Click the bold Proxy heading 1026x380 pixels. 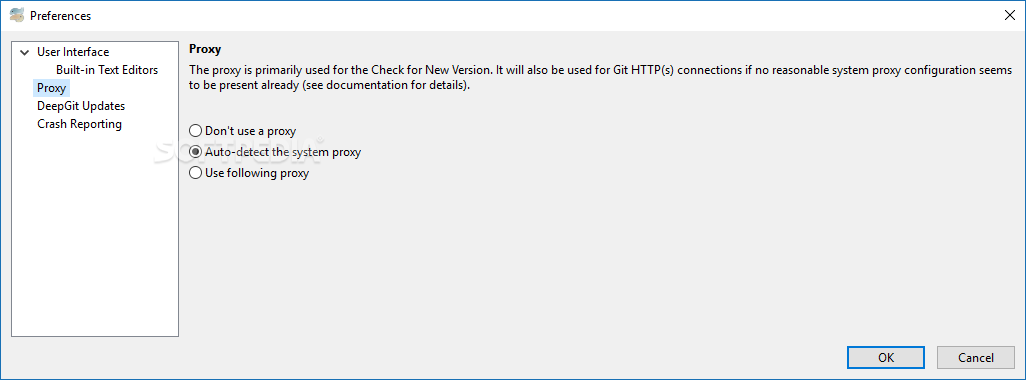coord(205,49)
